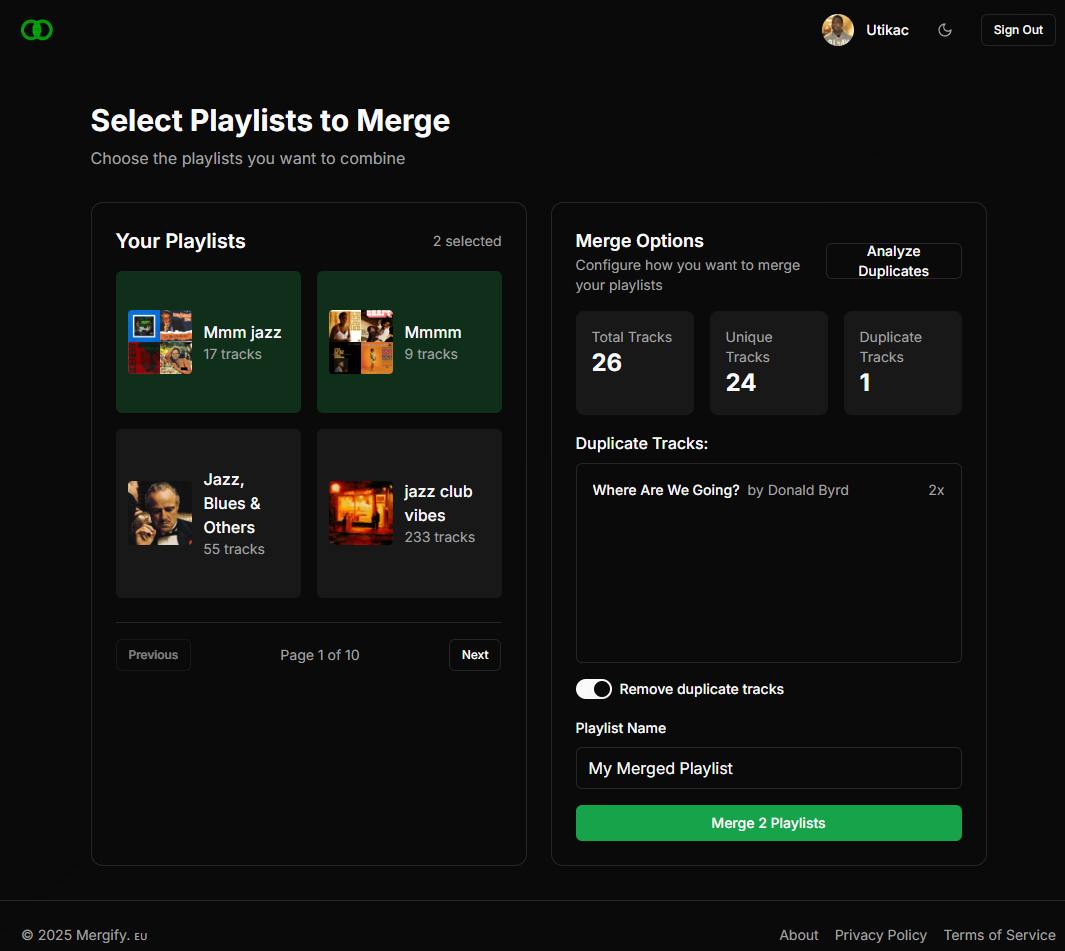Image resolution: width=1065 pixels, height=951 pixels.
Task: Open the Privacy Policy link
Action: [880, 935]
